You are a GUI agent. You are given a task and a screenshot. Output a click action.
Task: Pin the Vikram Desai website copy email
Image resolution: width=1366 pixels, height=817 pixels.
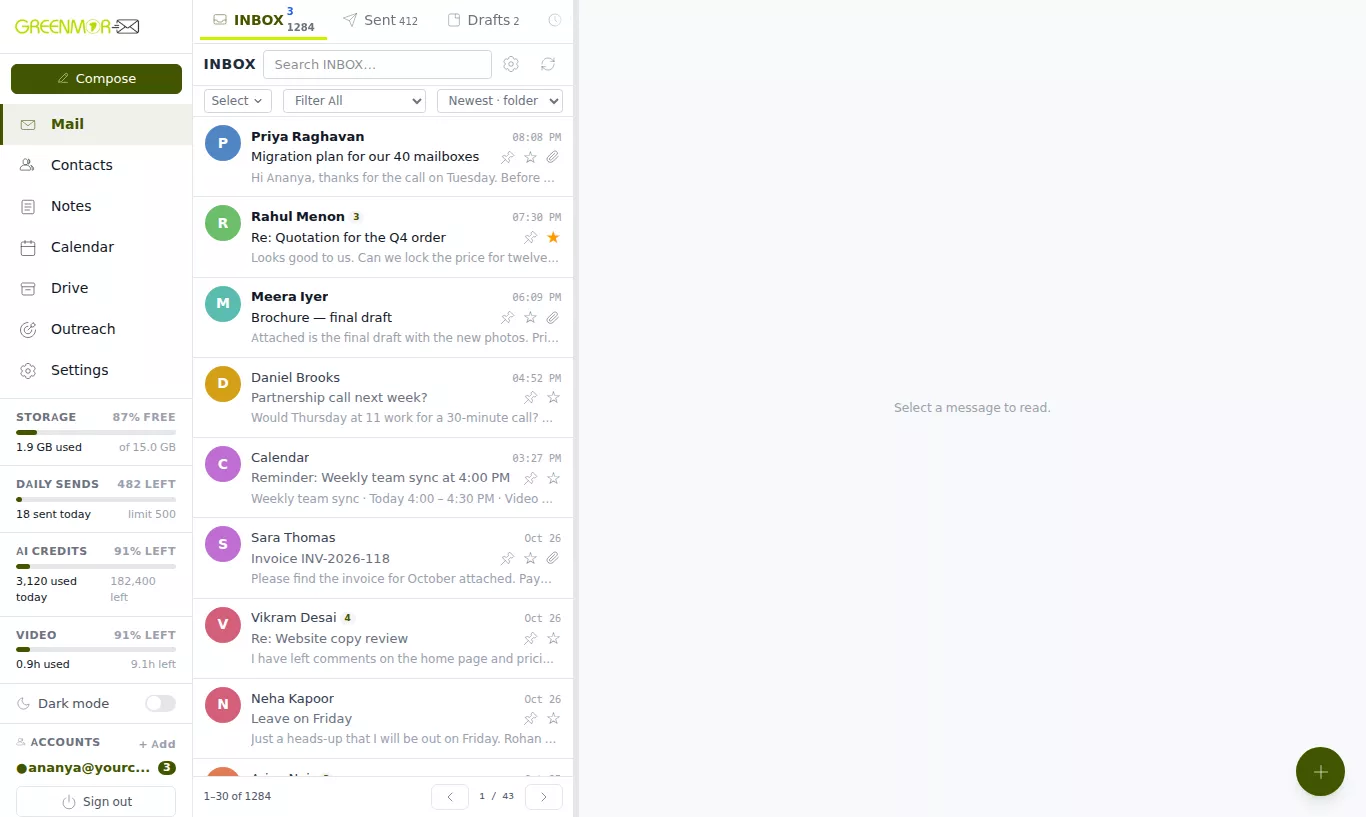coord(530,639)
